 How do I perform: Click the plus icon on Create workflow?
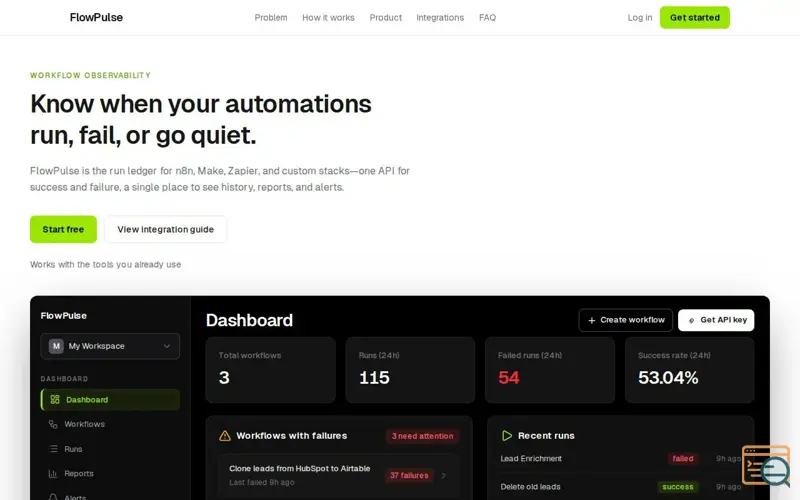592,320
